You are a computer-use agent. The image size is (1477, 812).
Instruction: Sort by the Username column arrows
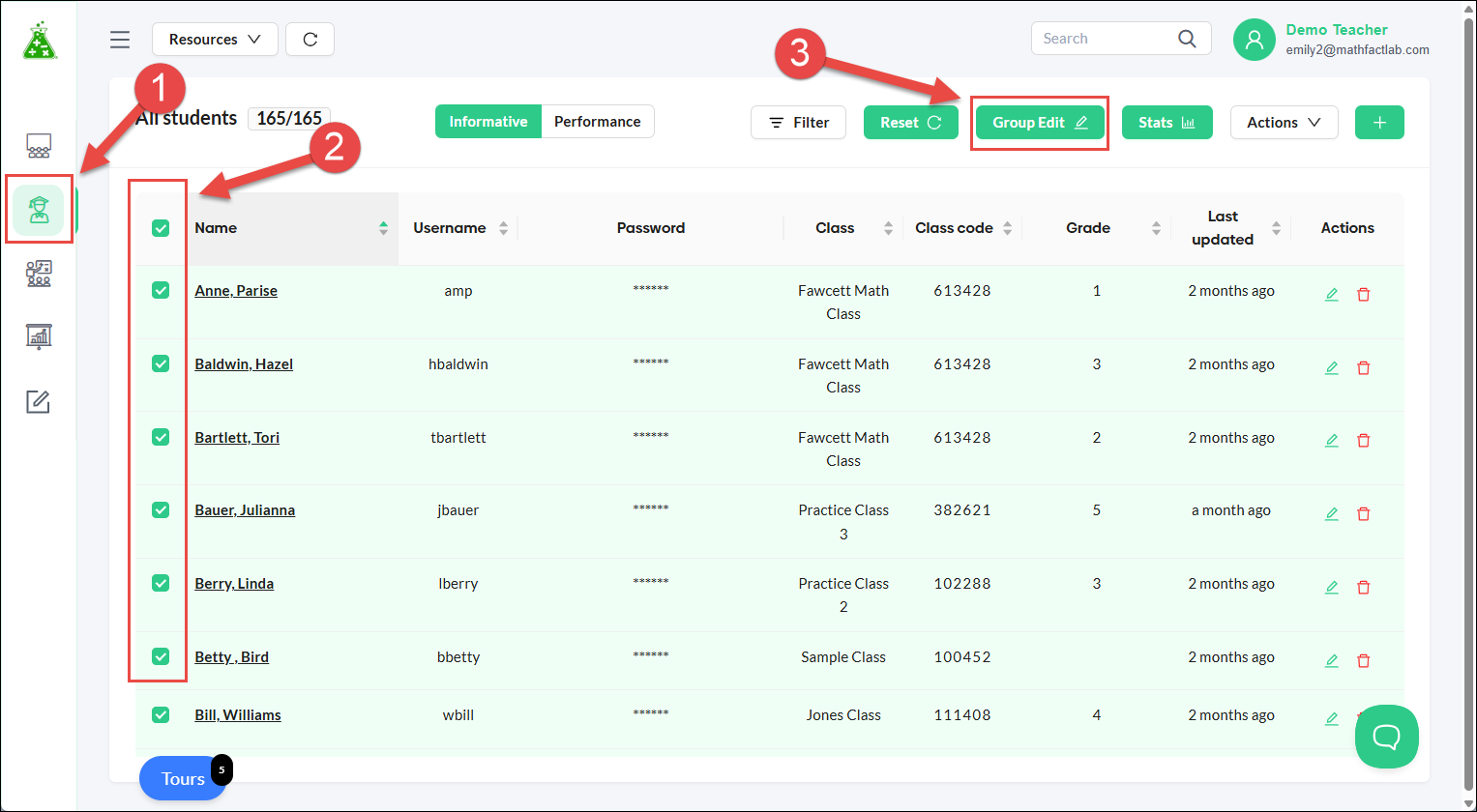(x=503, y=228)
